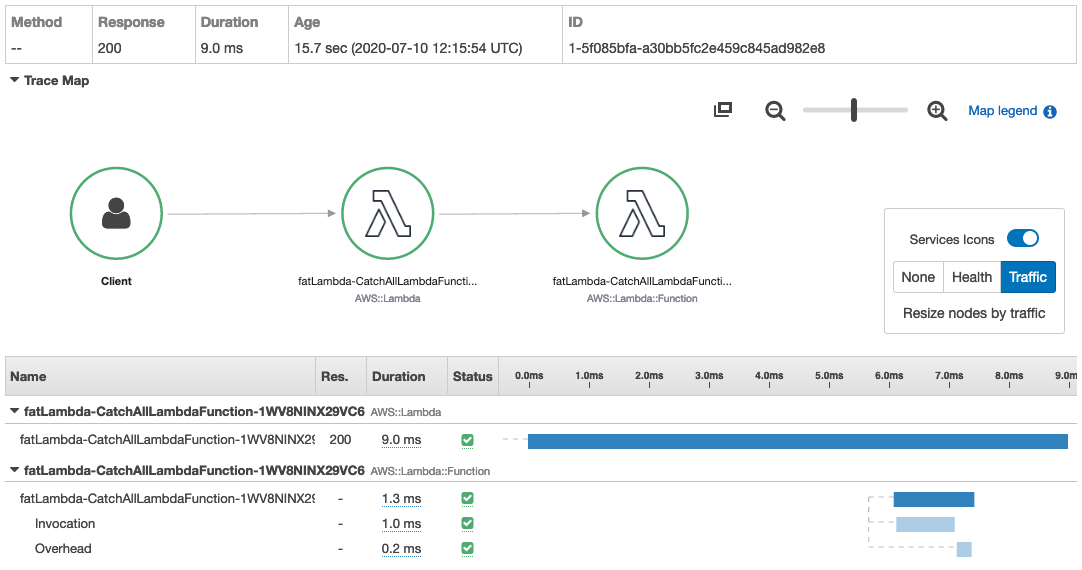
Task: Select the Traffic resize option
Action: pyautogui.click(x=1027, y=277)
